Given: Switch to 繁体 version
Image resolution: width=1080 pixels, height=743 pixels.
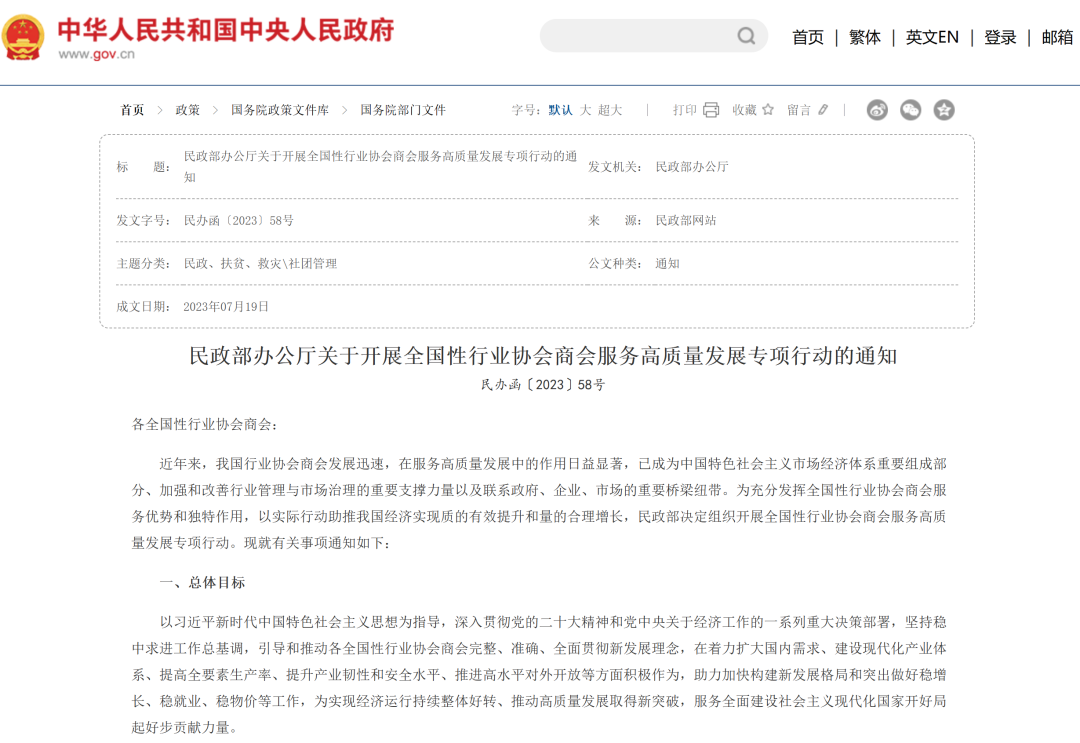Looking at the screenshot, I should tap(864, 37).
